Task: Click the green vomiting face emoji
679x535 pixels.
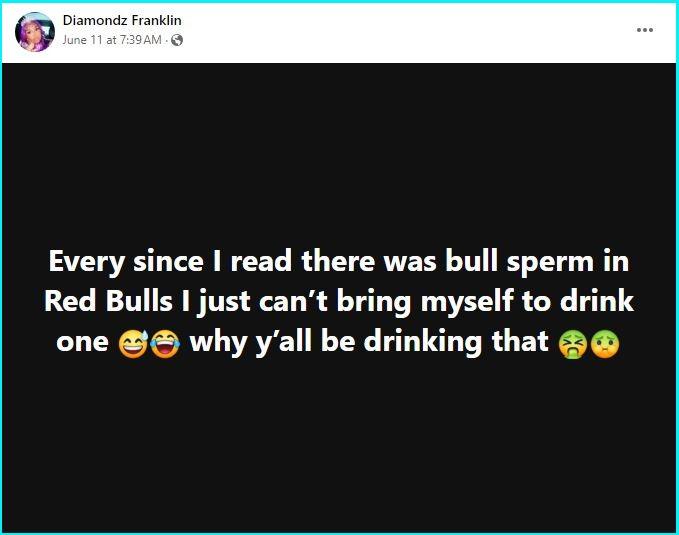Action: point(573,344)
